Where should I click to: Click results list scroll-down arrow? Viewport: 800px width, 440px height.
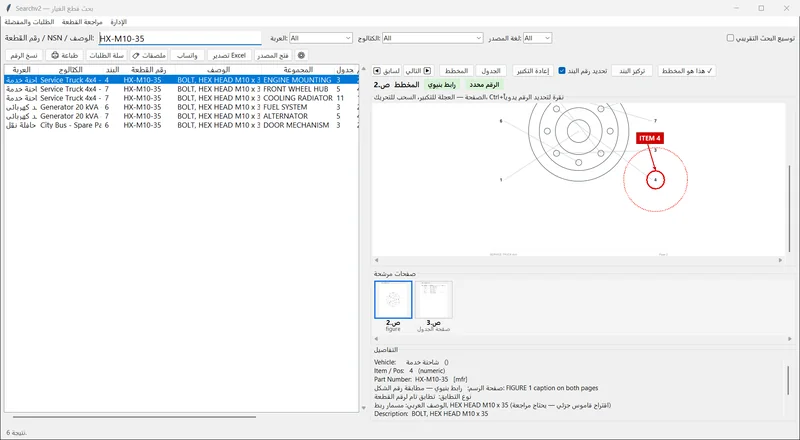pyautogui.click(x=363, y=408)
